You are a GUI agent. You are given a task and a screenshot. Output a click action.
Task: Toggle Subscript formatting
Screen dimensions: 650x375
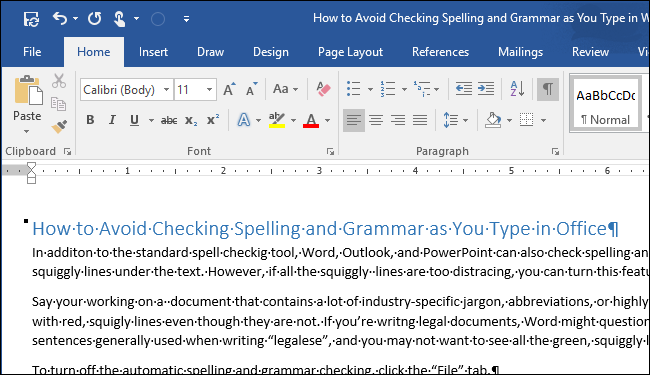pos(191,121)
